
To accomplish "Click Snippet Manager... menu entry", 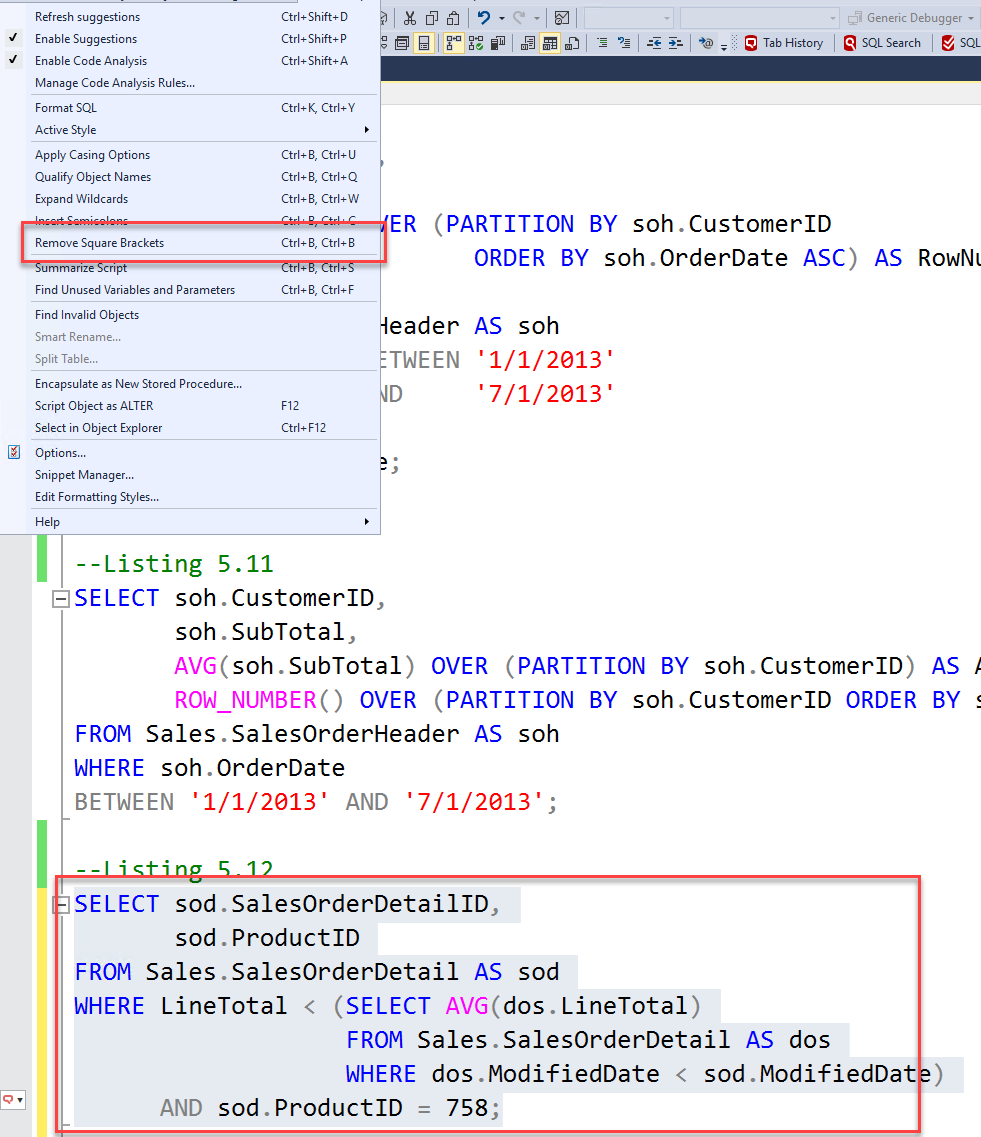I will tap(84, 475).
